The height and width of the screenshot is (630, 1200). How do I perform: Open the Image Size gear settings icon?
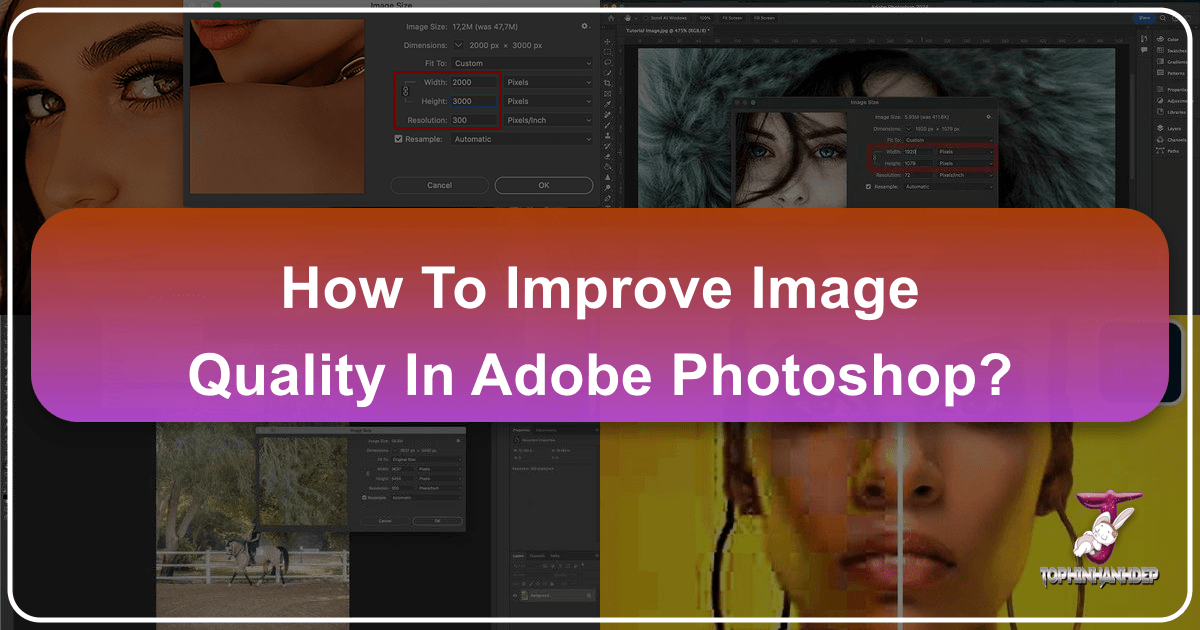click(584, 26)
